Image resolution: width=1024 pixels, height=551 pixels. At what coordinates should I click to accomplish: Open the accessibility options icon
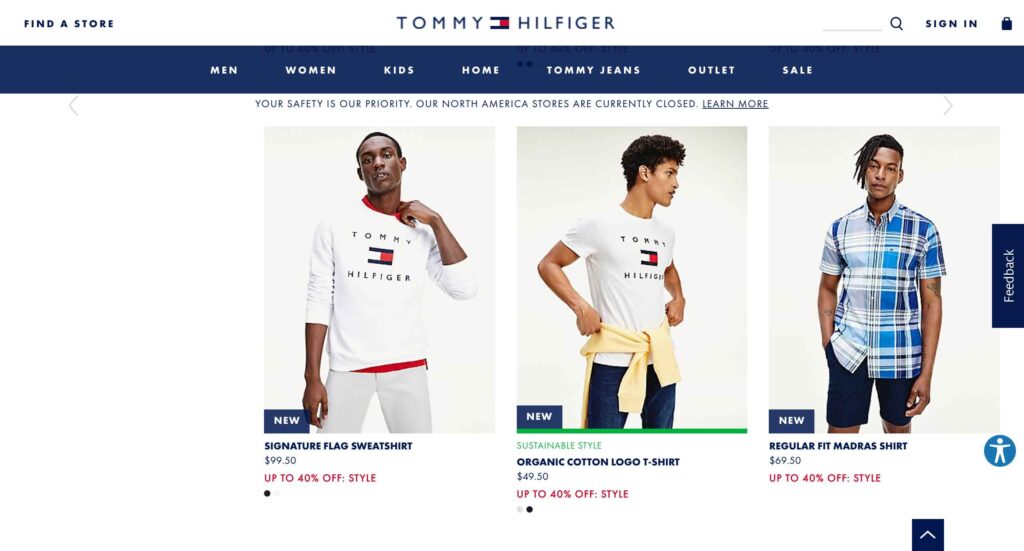coord(1000,450)
